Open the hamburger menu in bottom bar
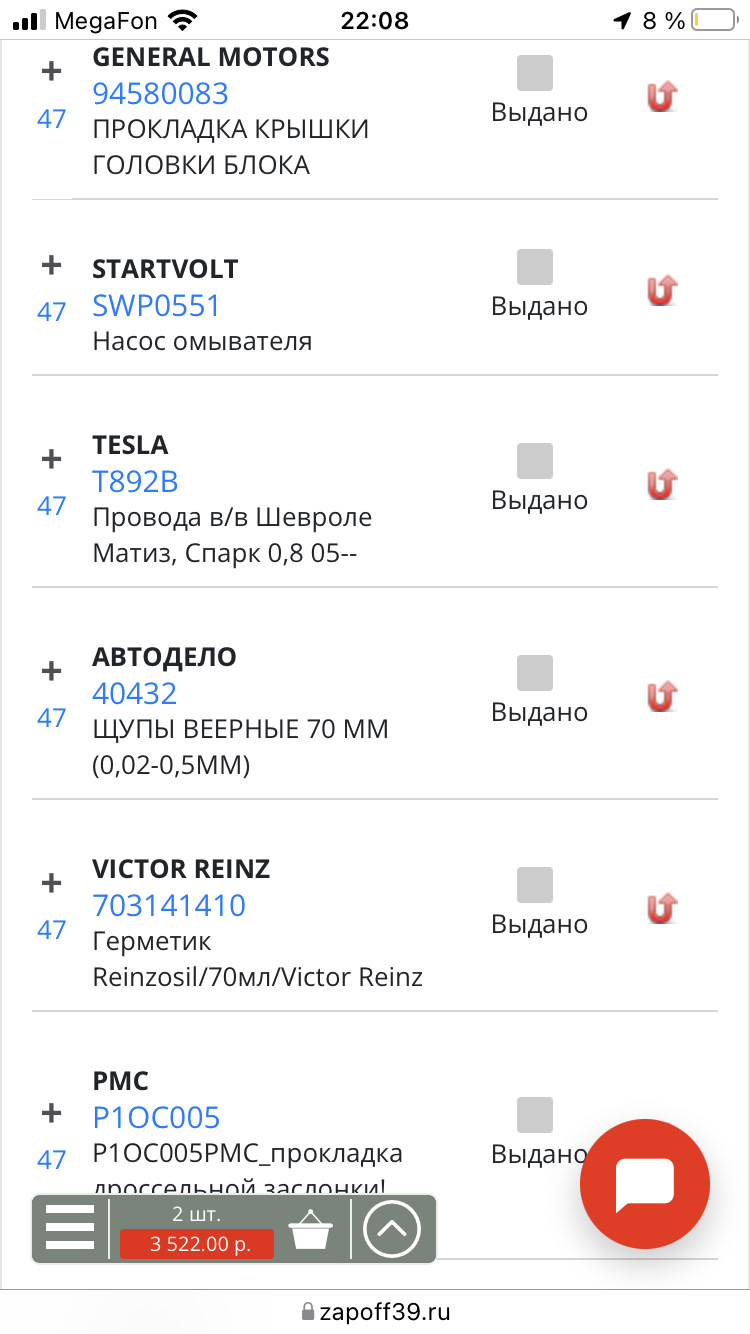 [x=70, y=1227]
